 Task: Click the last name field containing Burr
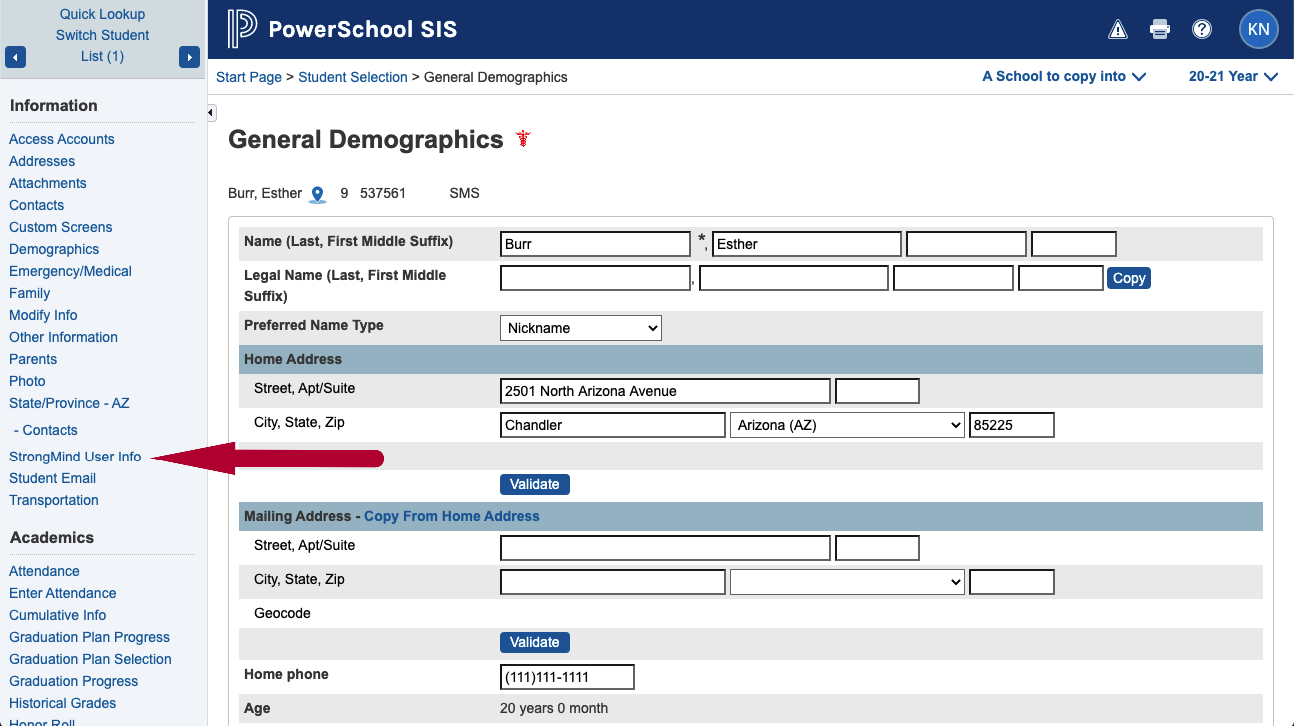click(595, 244)
